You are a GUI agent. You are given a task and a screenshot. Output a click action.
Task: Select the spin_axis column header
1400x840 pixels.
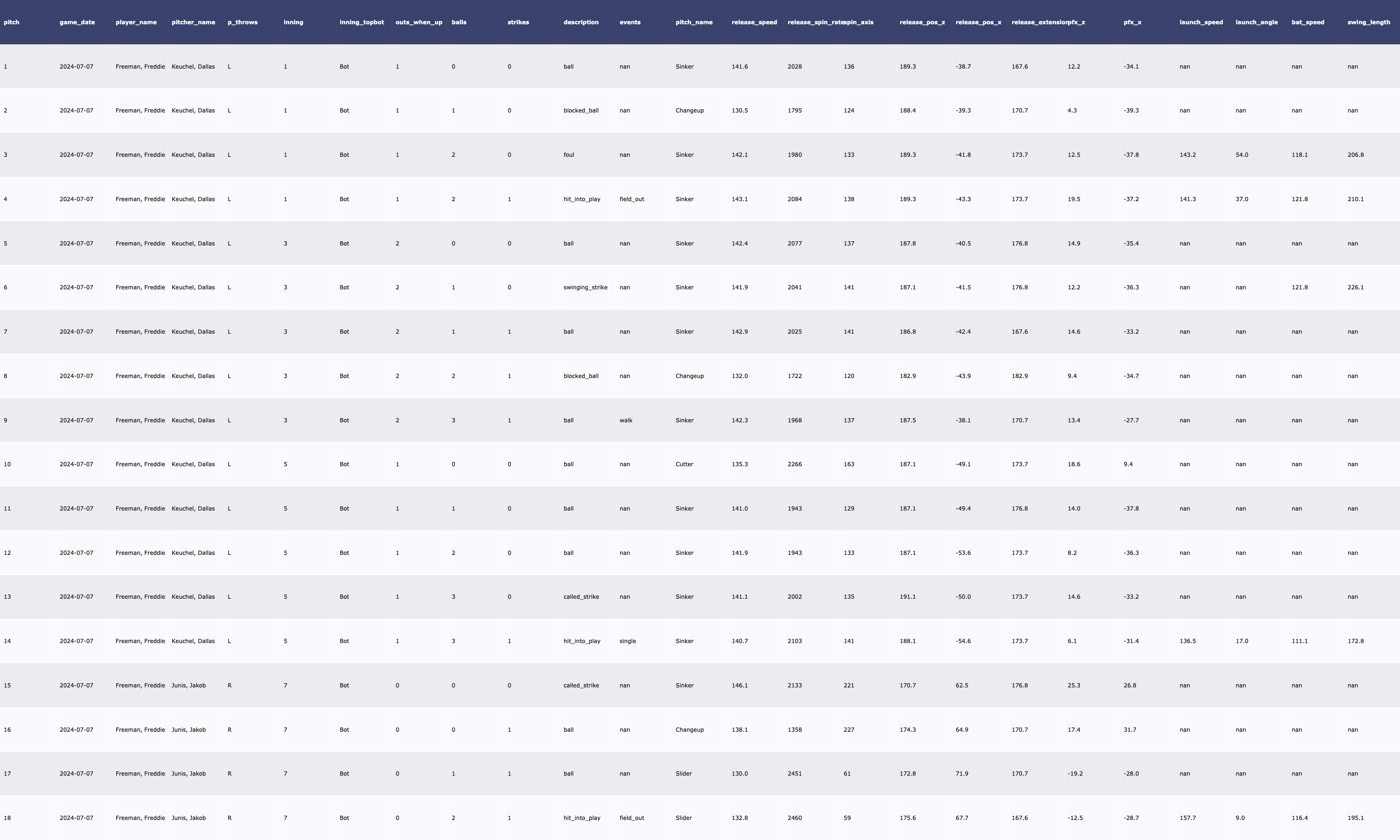click(x=859, y=23)
